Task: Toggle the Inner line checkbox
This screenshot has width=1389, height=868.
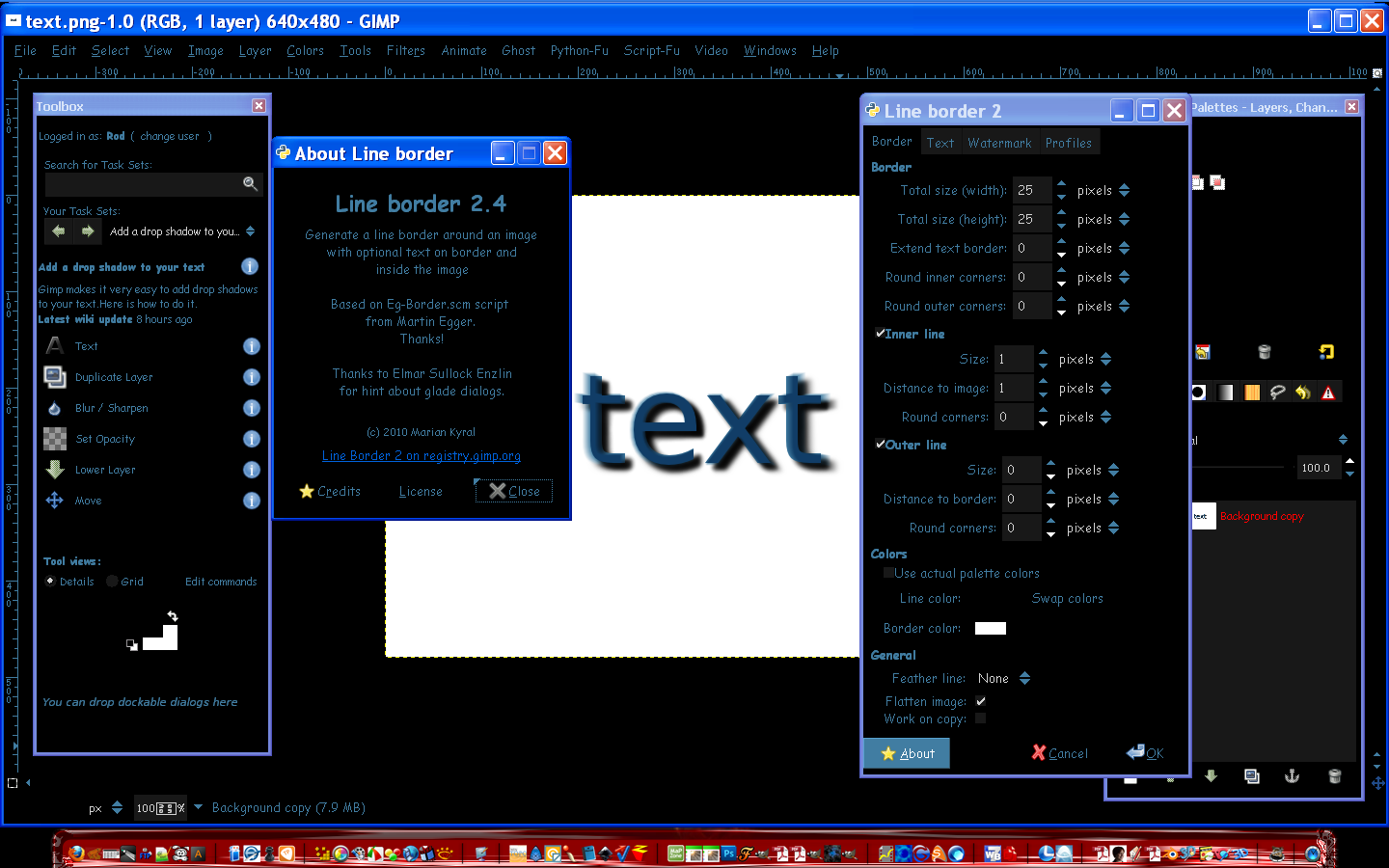Action: tap(880, 334)
